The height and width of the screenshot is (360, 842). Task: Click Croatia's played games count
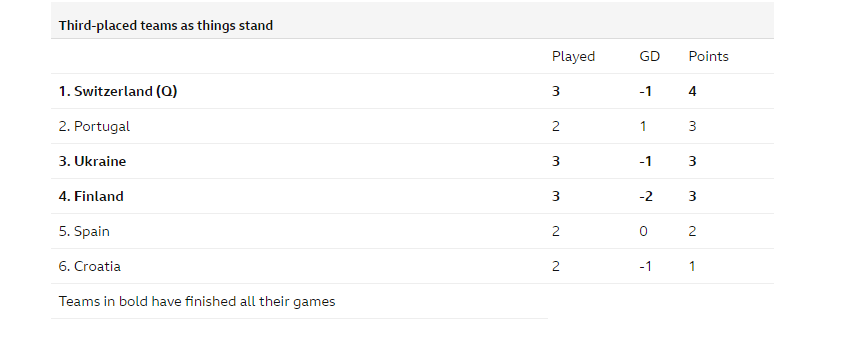tap(556, 266)
